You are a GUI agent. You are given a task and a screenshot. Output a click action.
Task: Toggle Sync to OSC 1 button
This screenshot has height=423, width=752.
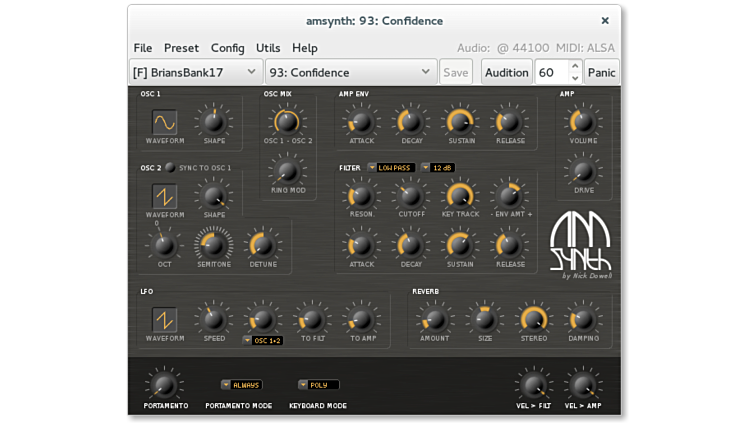point(170,167)
